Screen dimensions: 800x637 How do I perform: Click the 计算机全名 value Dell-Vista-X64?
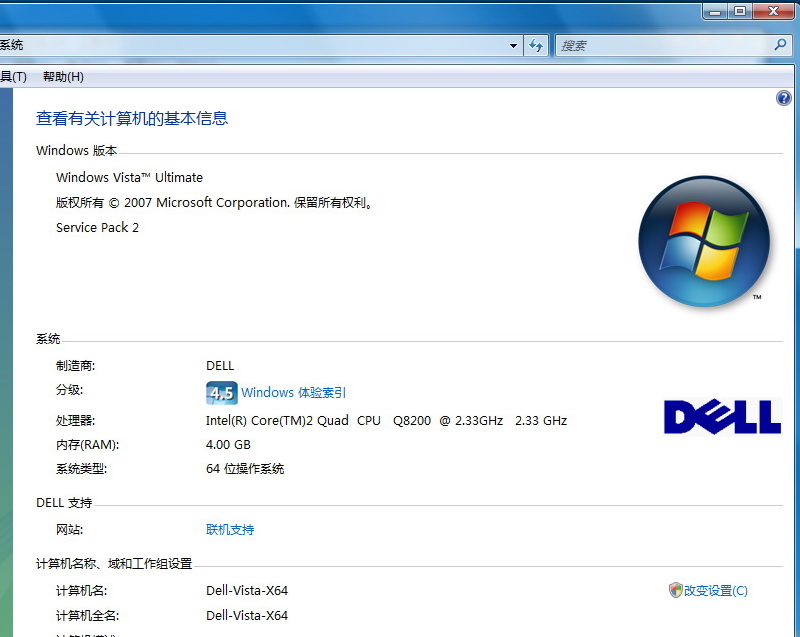[247, 616]
